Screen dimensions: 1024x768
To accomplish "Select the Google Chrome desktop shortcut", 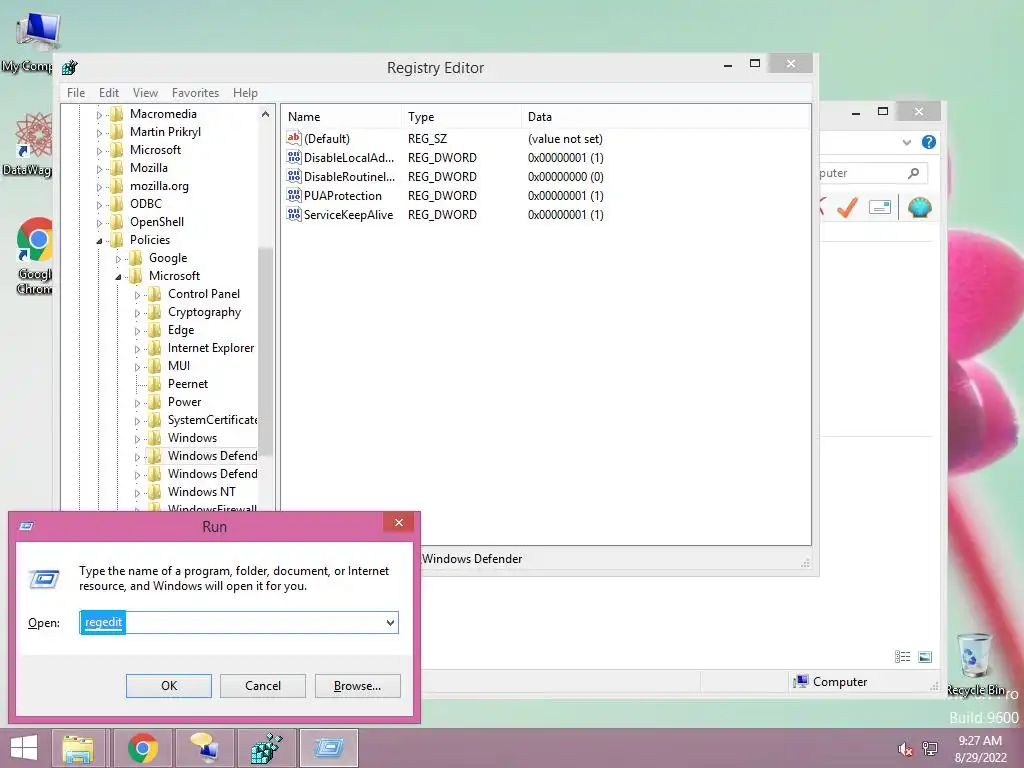I will [35, 255].
